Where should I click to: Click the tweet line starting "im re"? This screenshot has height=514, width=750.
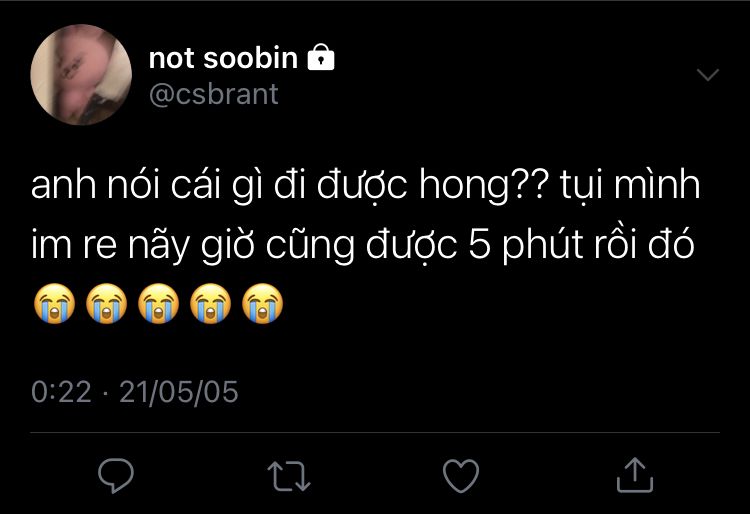pyautogui.click(x=362, y=247)
